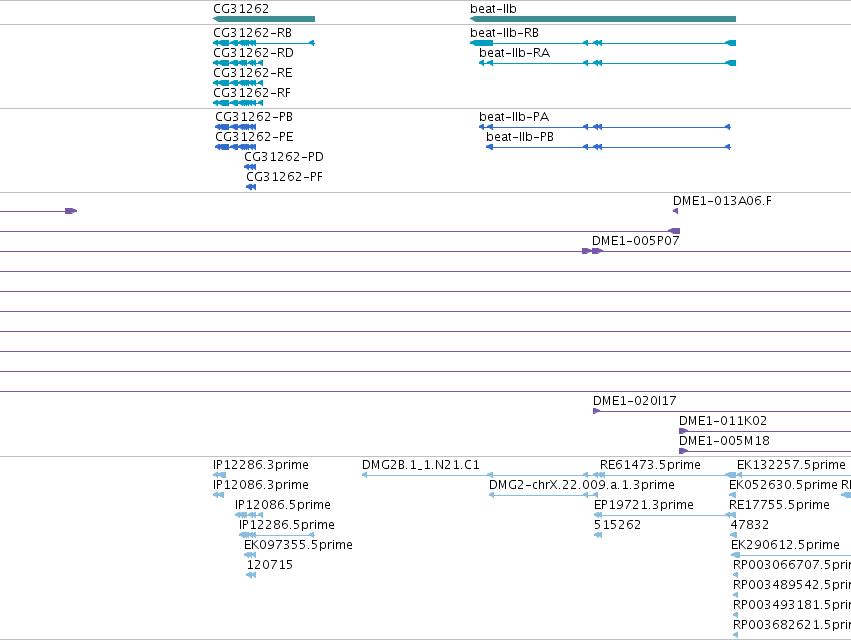Select EST EK097355.5prime
The image size is (851, 640).
tap(299, 546)
